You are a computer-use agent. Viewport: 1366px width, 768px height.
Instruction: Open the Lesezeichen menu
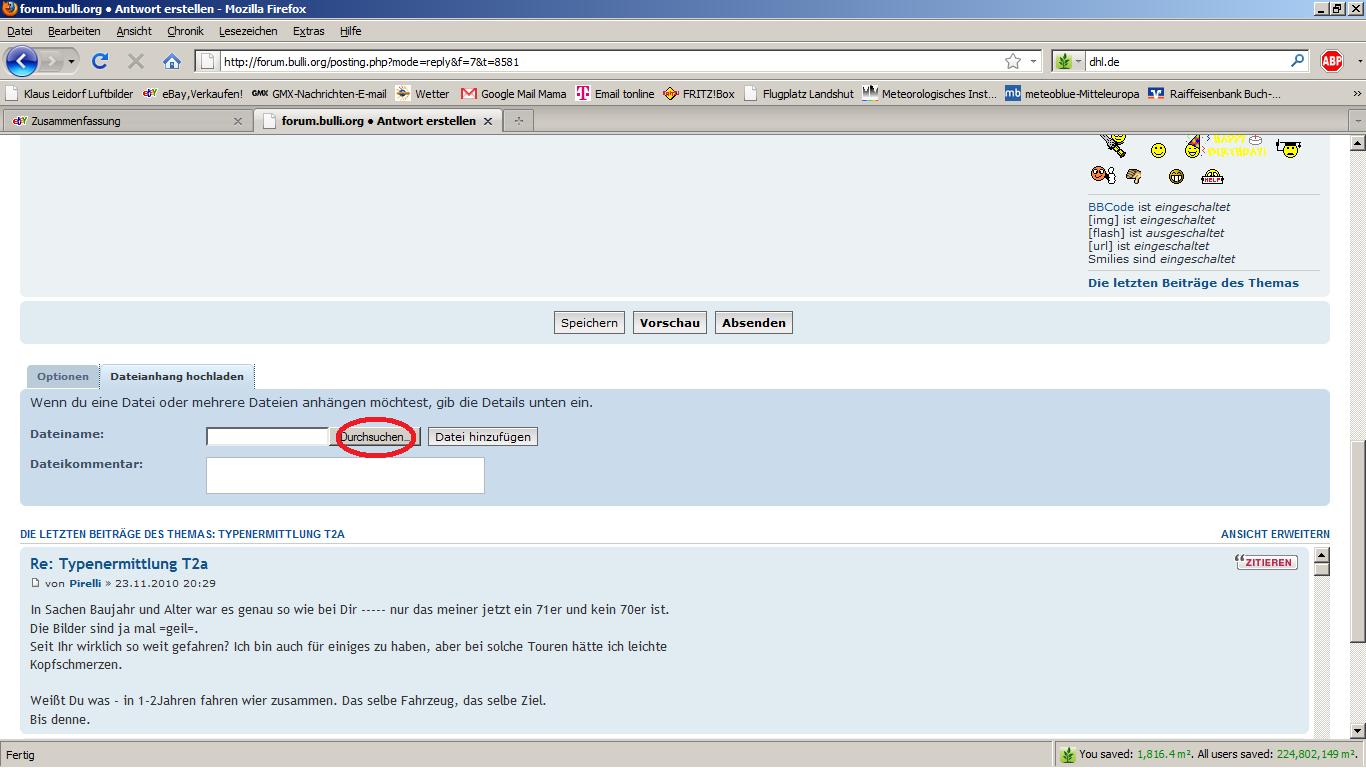(248, 31)
